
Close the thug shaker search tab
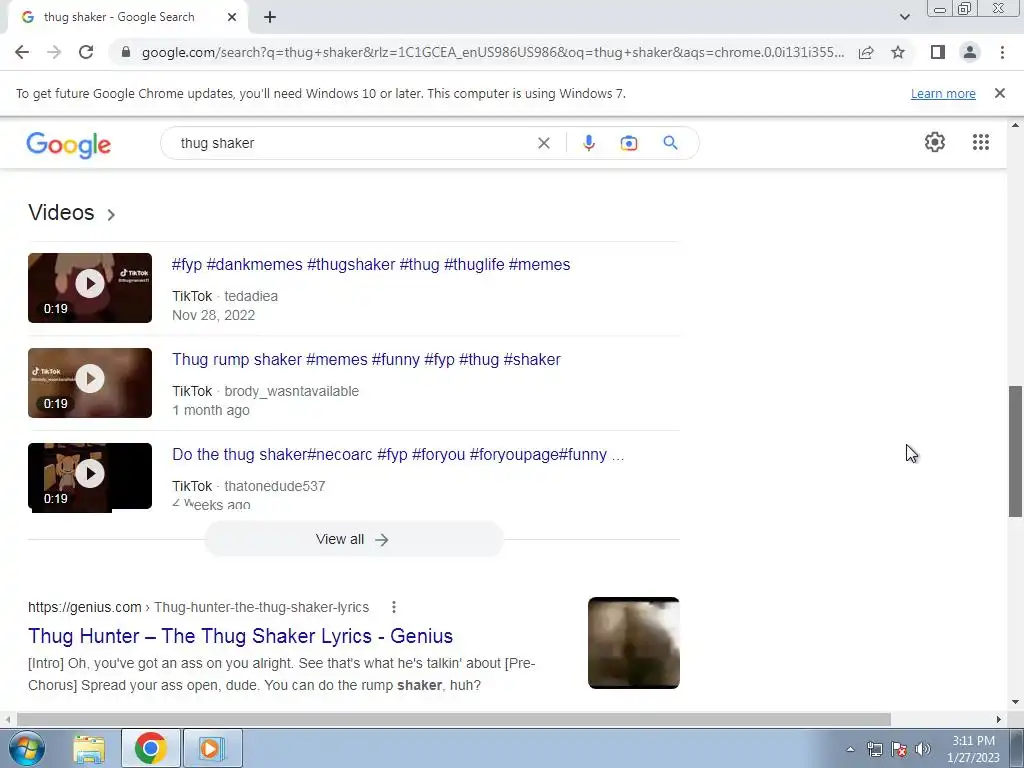232,18
